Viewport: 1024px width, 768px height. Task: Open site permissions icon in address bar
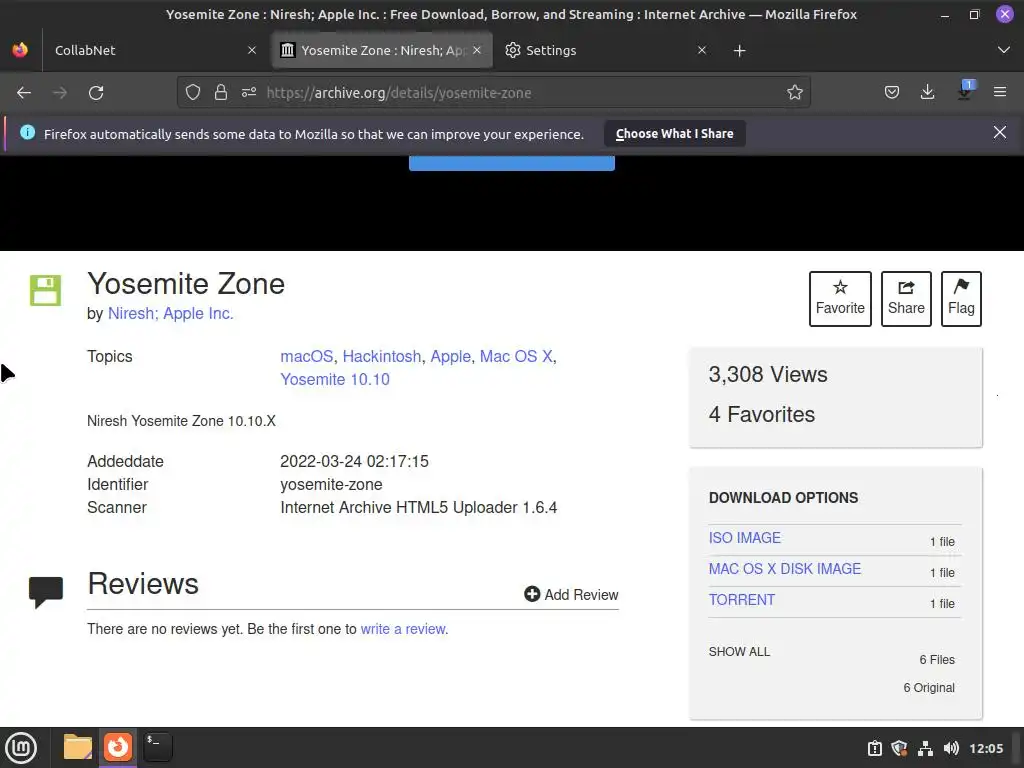(x=249, y=93)
